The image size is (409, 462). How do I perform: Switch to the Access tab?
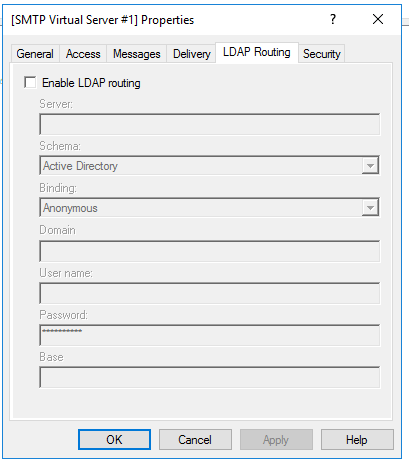click(x=83, y=54)
